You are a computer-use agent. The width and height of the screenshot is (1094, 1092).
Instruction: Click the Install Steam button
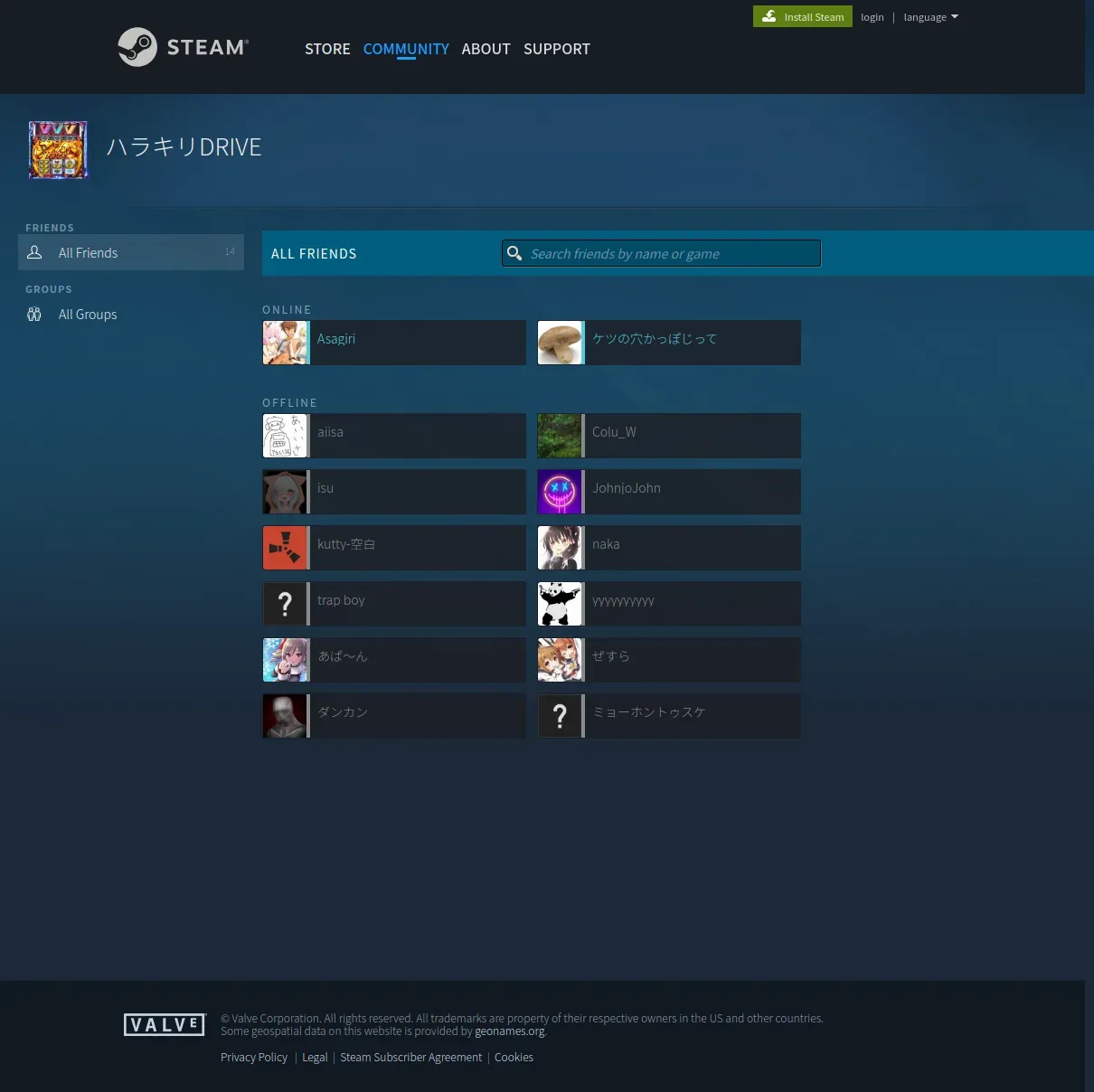pyautogui.click(x=803, y=16)
